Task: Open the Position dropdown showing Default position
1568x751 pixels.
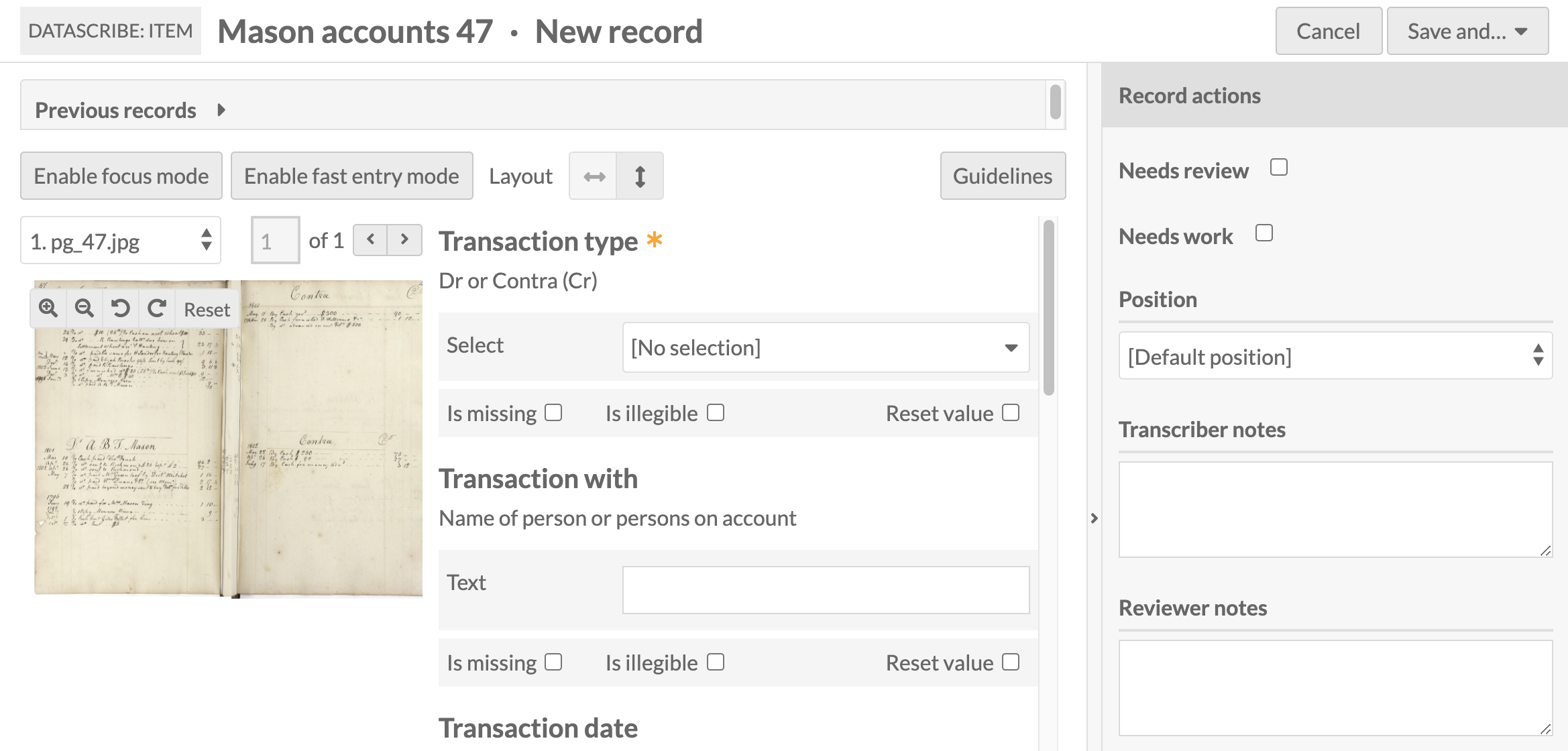Action: 1335,356
